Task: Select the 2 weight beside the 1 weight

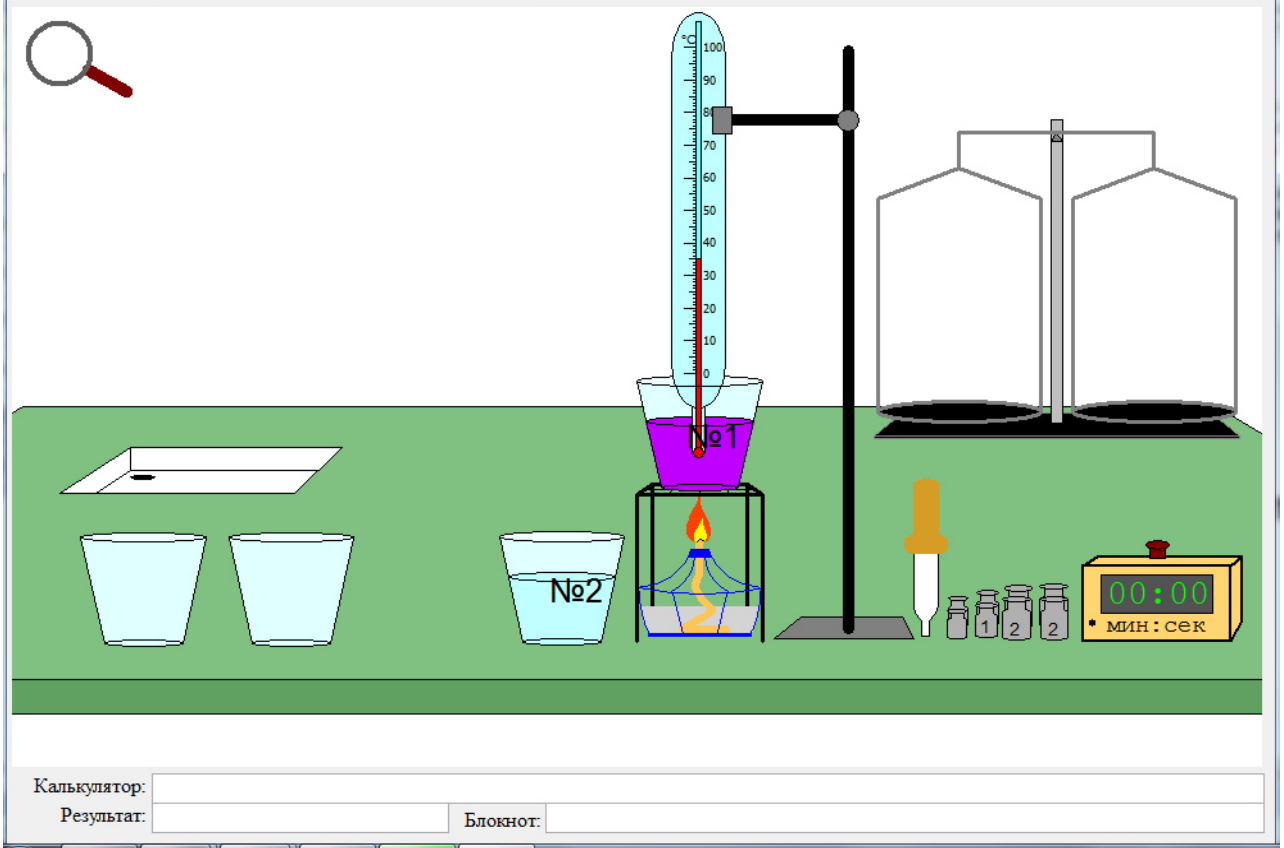Action: [1017, 612]
